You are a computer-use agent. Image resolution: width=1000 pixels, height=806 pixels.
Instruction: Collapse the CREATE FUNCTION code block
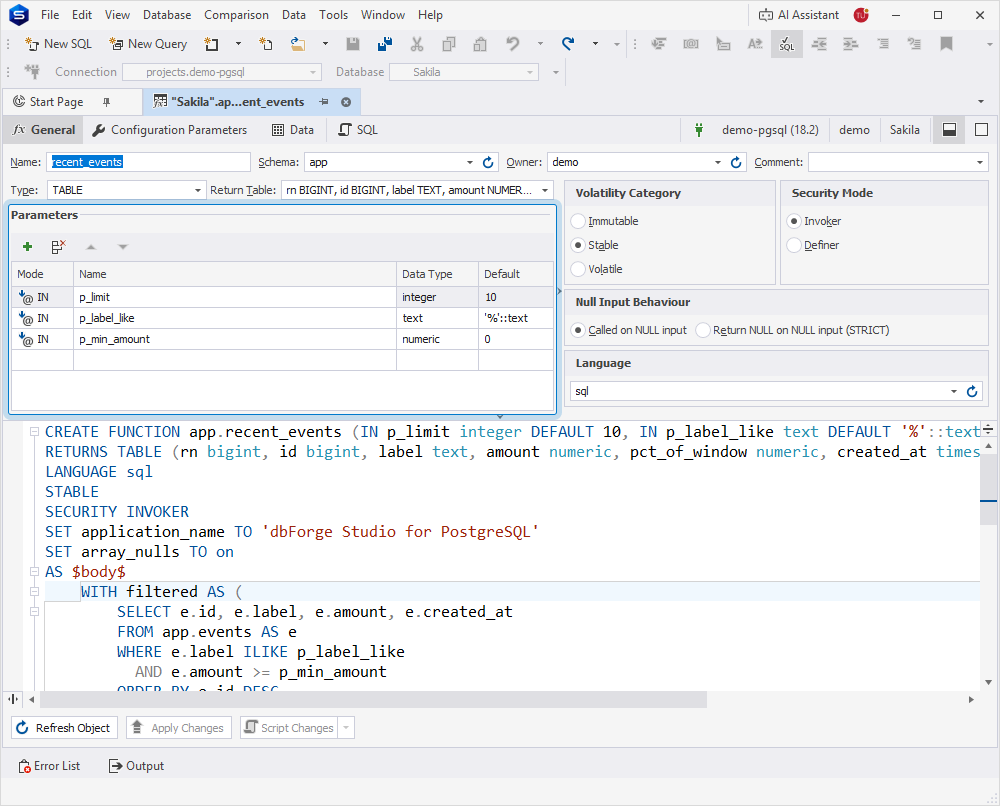tap(34, 432)
